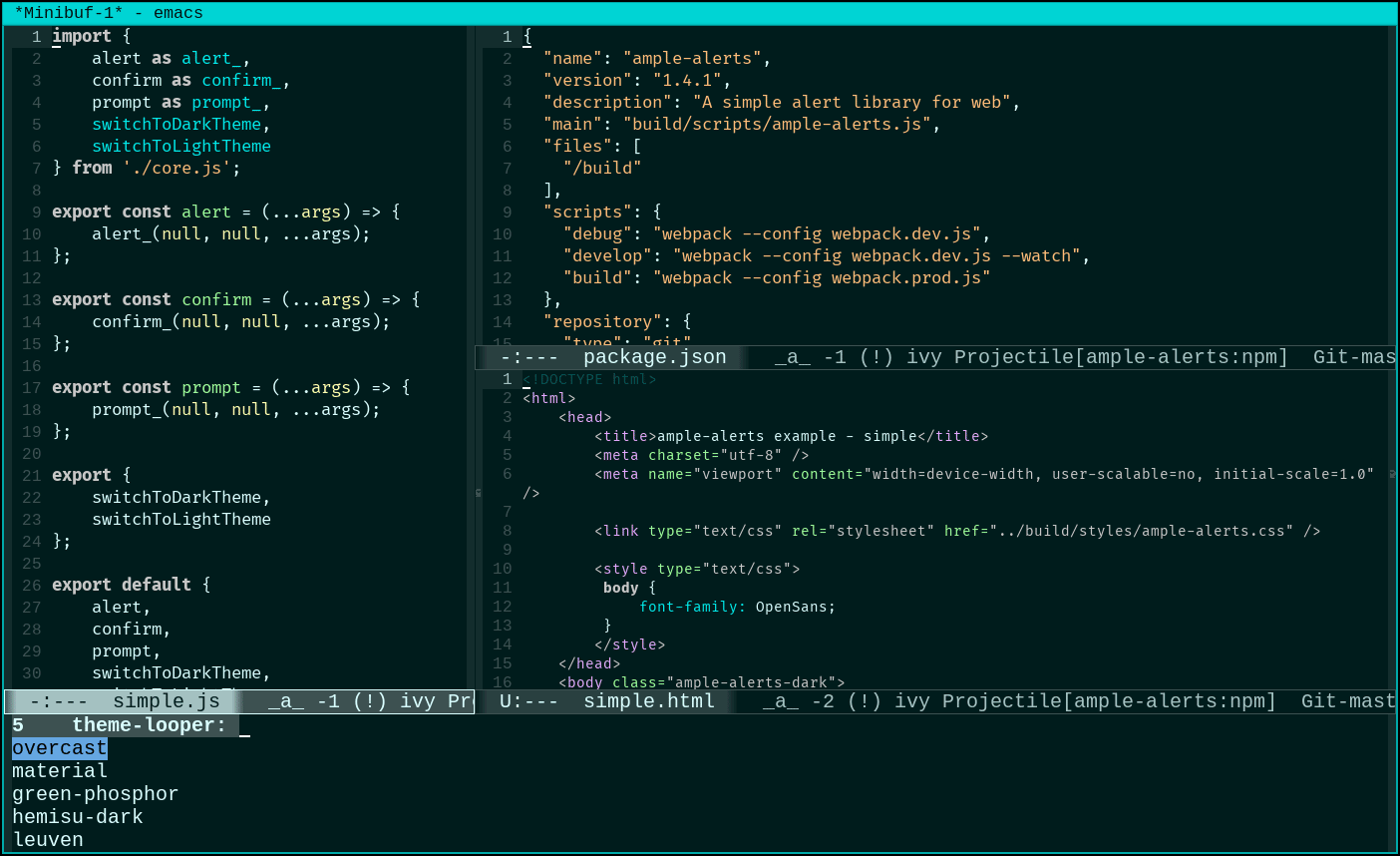Click switchToDarkTheme in the import block
Screen dimensions: 1400x856
coord(176,124)
